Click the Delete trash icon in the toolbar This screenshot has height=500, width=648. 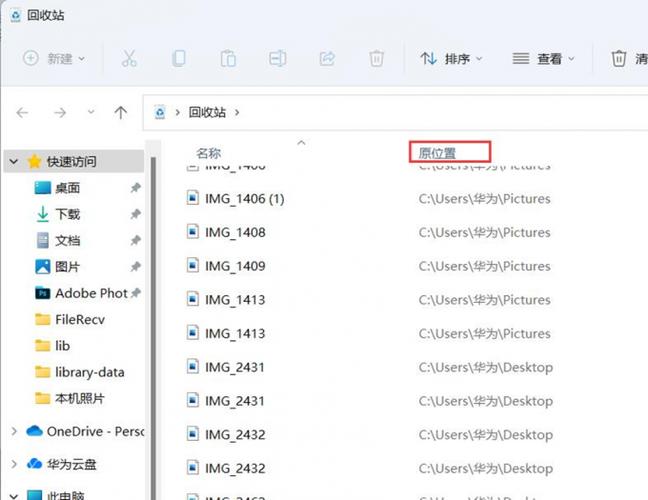376,59
